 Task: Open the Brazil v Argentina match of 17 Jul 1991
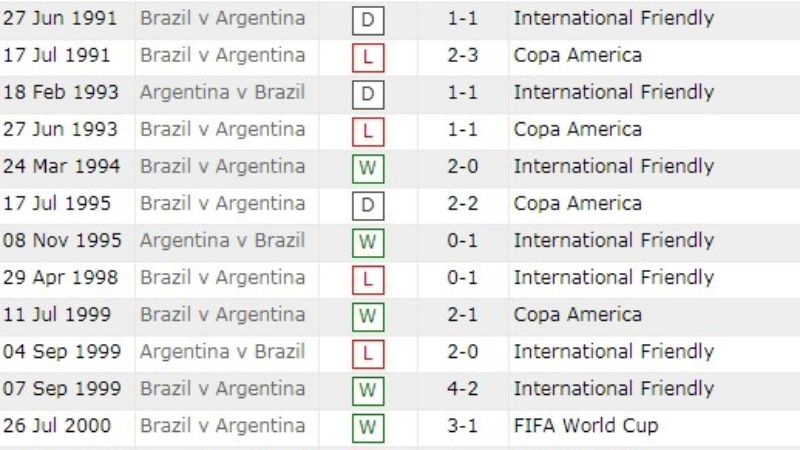pos(222,55)
